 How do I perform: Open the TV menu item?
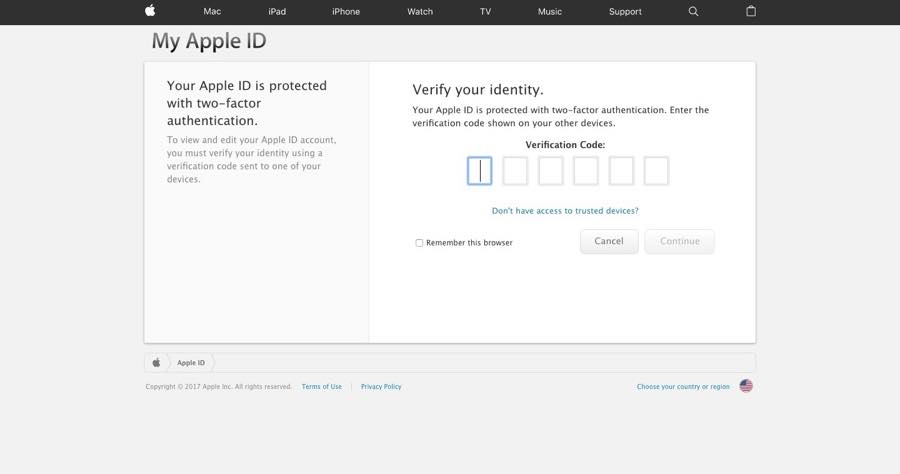[486, 11]
